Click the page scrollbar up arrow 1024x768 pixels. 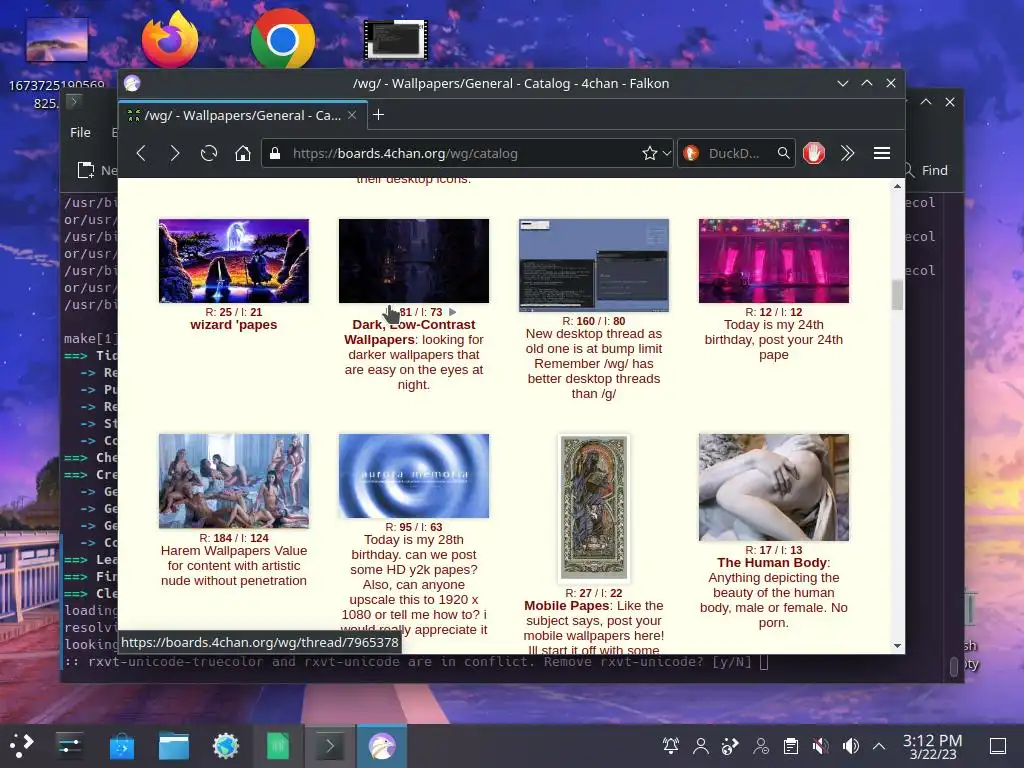coord(897,187)
